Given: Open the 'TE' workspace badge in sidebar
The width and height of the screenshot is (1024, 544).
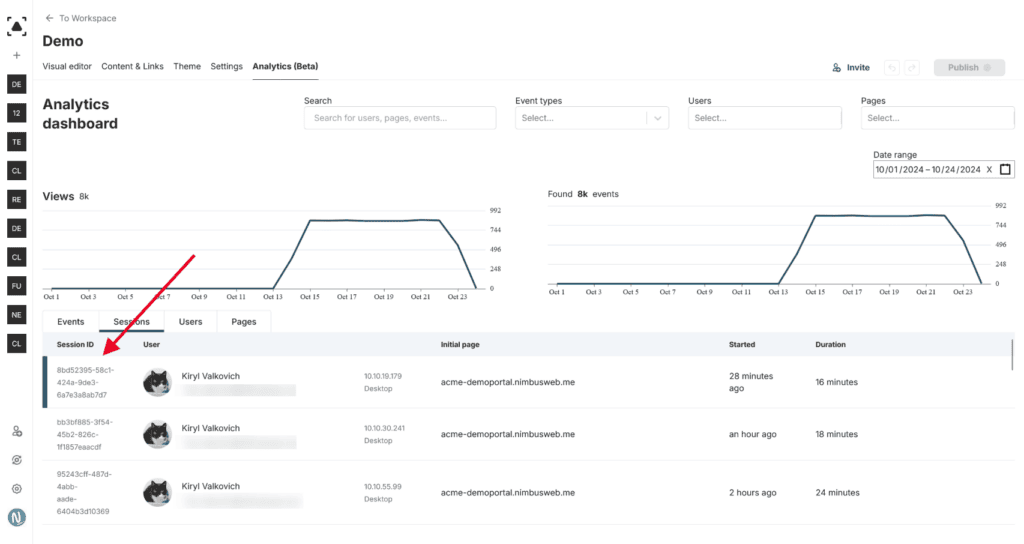Looking at the screenshot, I should [17, 142].
